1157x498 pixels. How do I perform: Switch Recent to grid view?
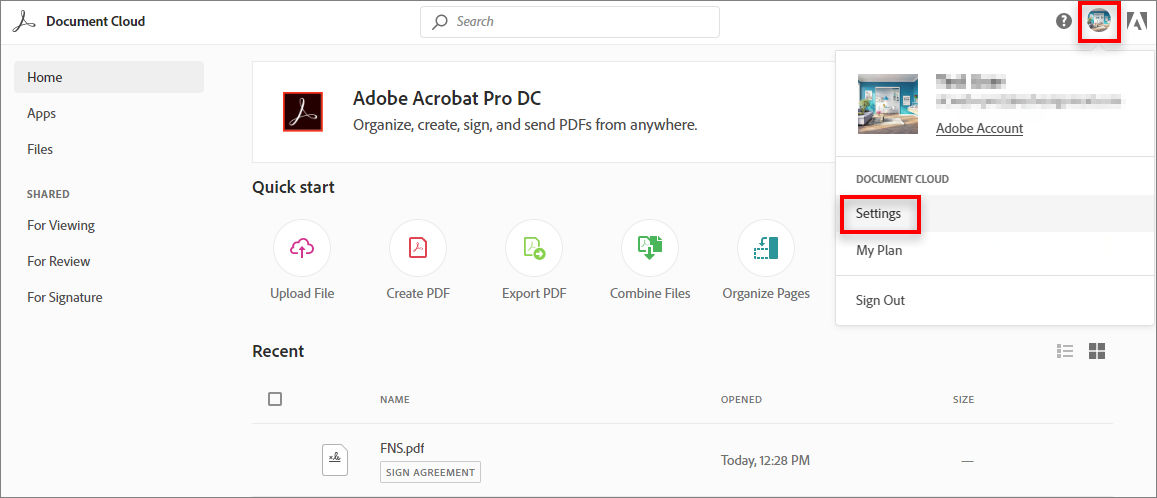click(1097, 351)
